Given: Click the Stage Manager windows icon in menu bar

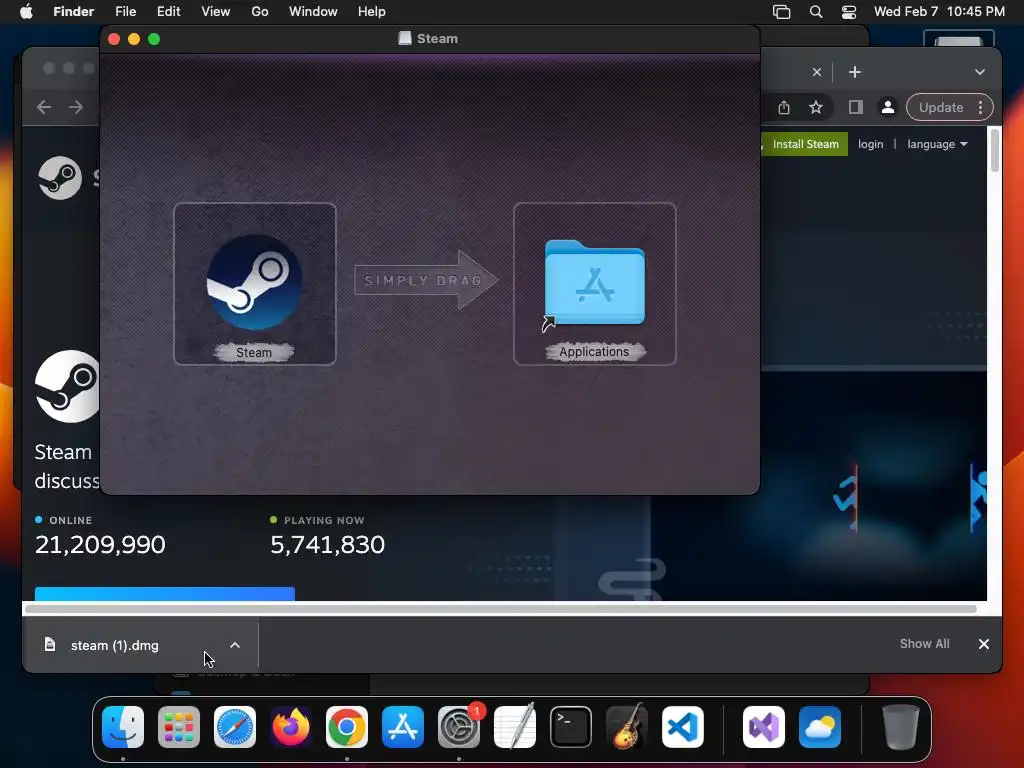Looking at the screenshot, I should click(781, 11).
